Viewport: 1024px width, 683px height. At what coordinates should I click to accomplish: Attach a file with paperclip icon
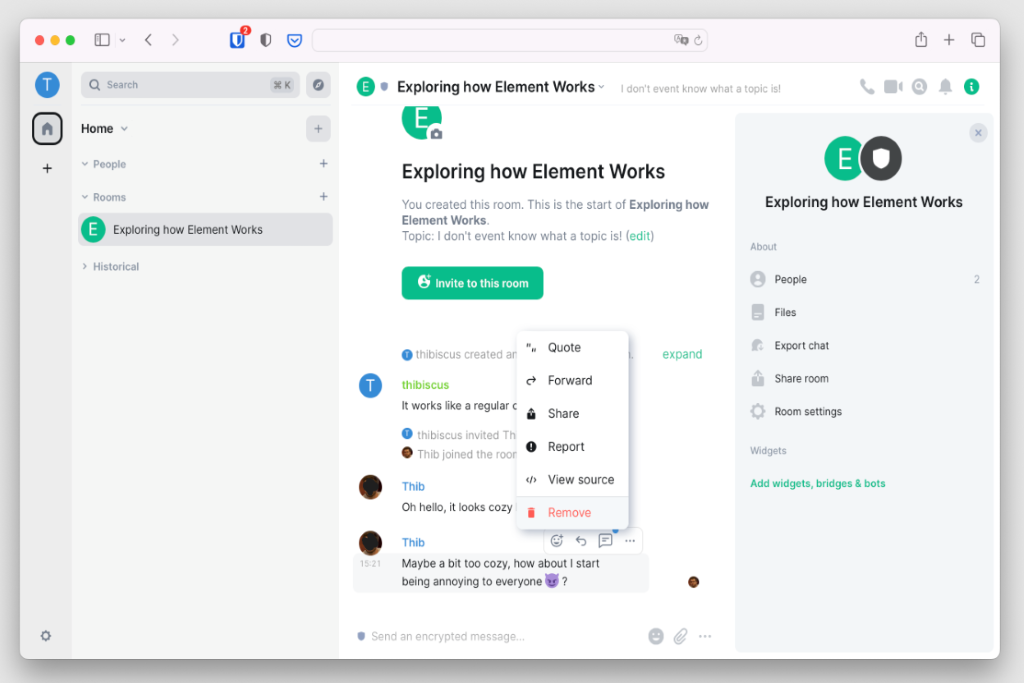coord(680,636)
